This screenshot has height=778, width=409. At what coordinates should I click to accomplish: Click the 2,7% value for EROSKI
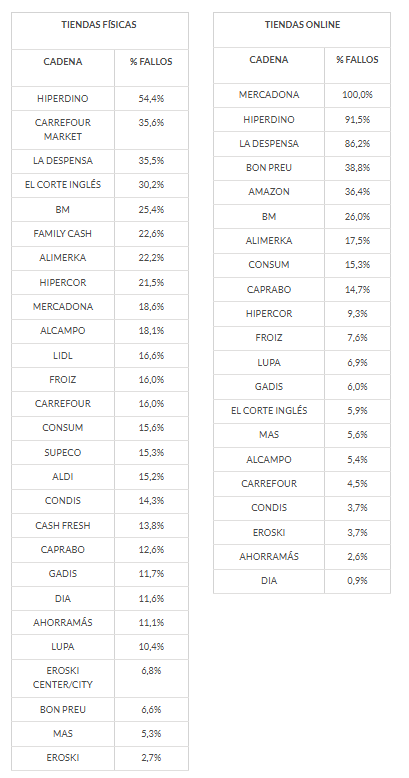click(x=151, y=758)
